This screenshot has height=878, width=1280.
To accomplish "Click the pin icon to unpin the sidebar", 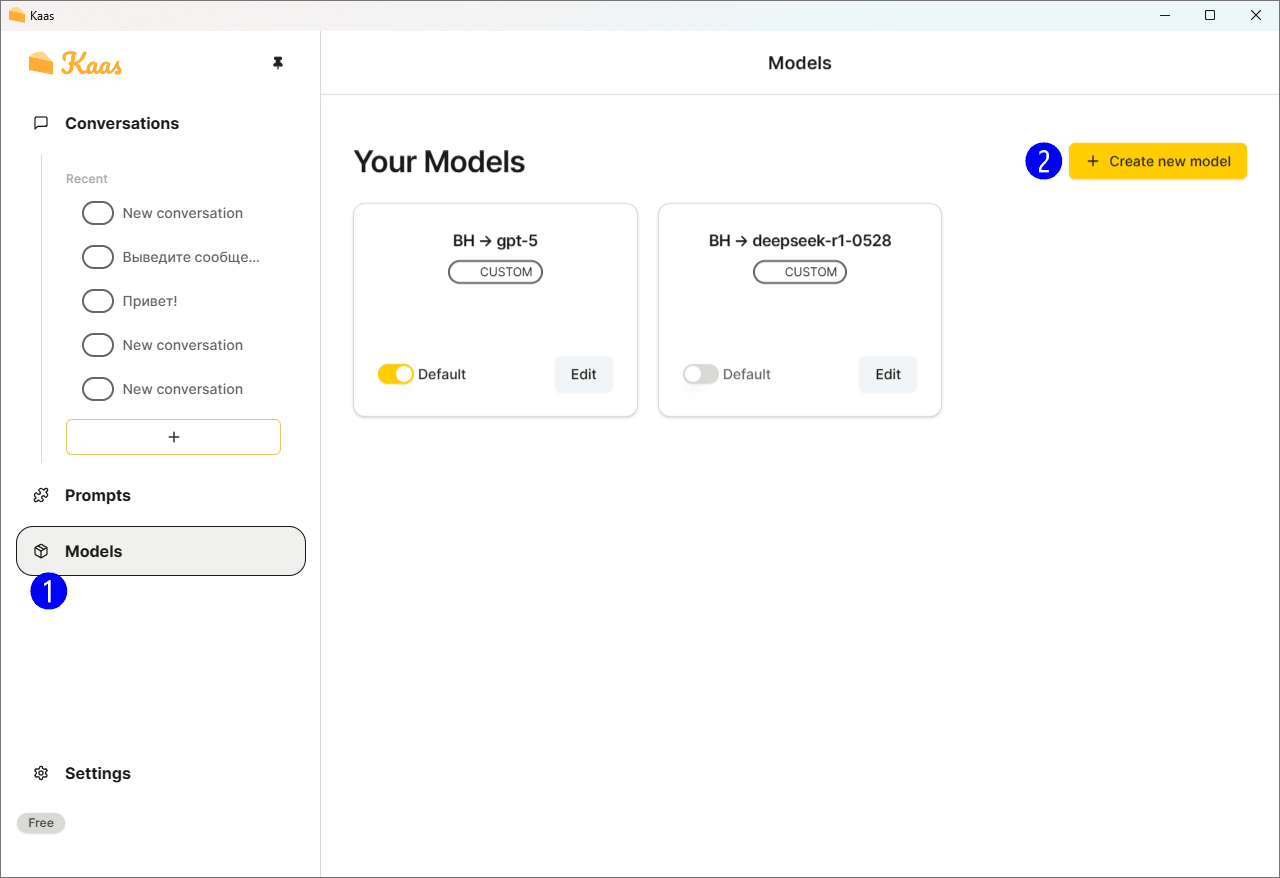I will [277, 62].
